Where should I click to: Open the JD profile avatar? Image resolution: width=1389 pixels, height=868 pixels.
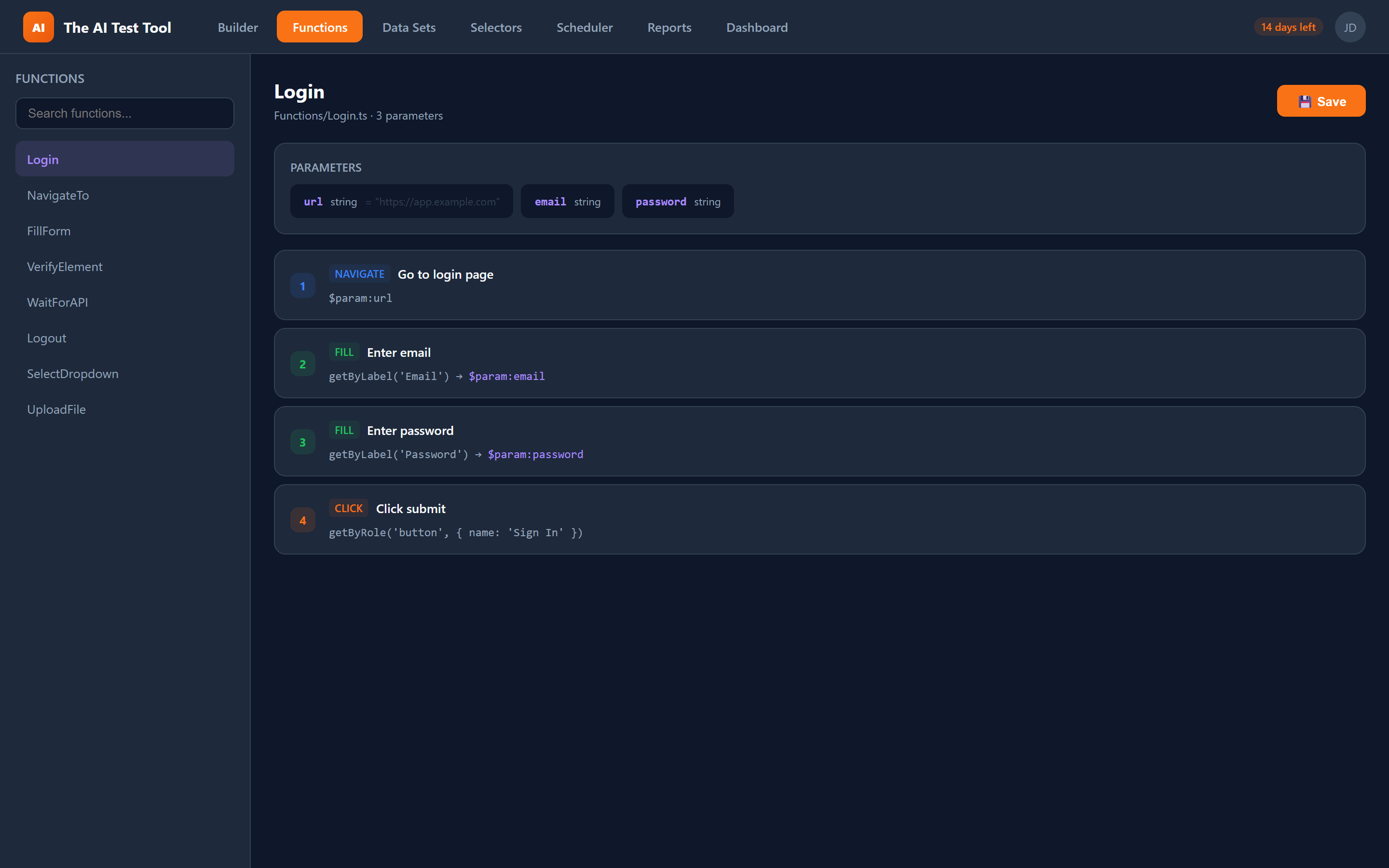point(1350,27)
